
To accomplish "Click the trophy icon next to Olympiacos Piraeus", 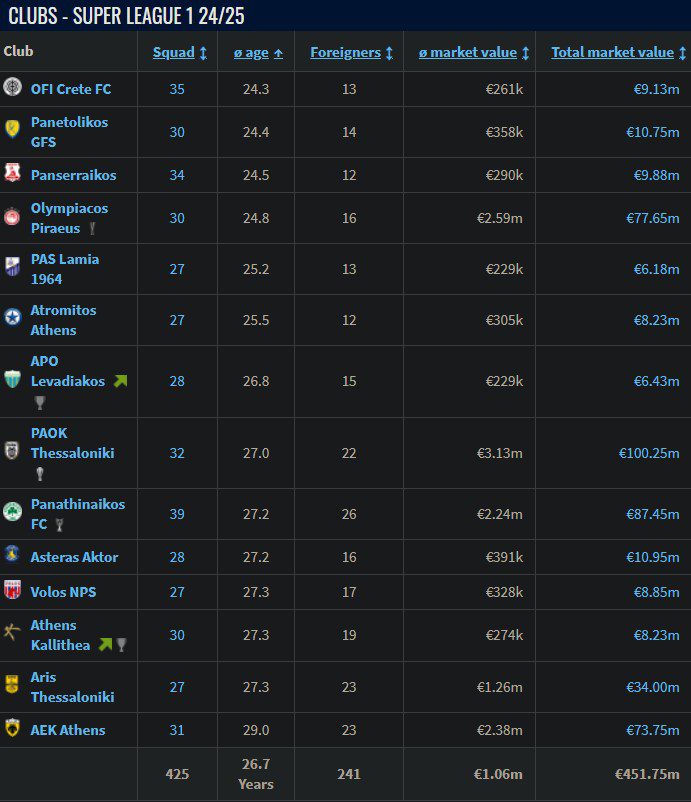I will coord(93,229).
